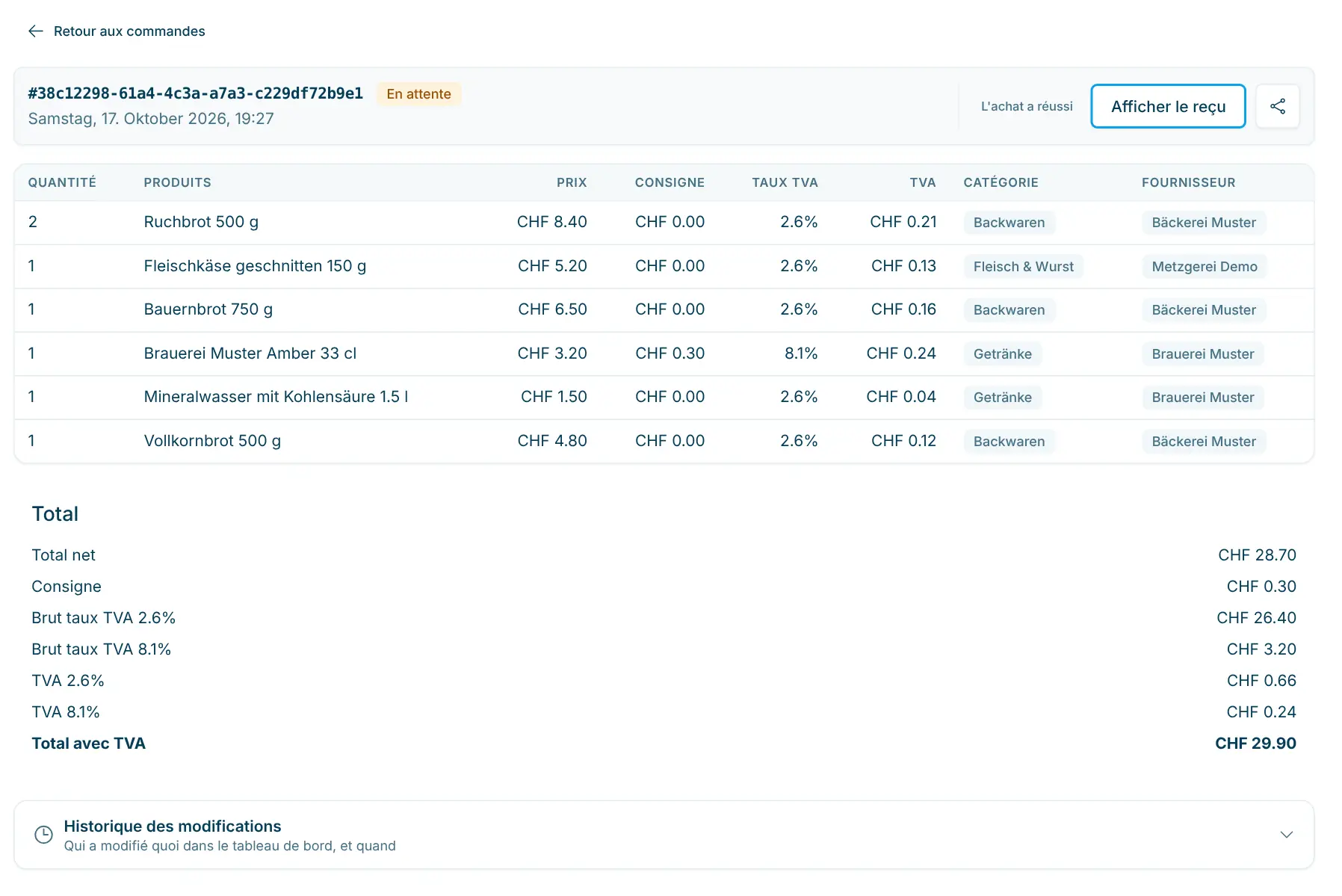Click the Total avec TVA amount CHF 29.90
The image size is (1342, 896).
click(1255, 744)
